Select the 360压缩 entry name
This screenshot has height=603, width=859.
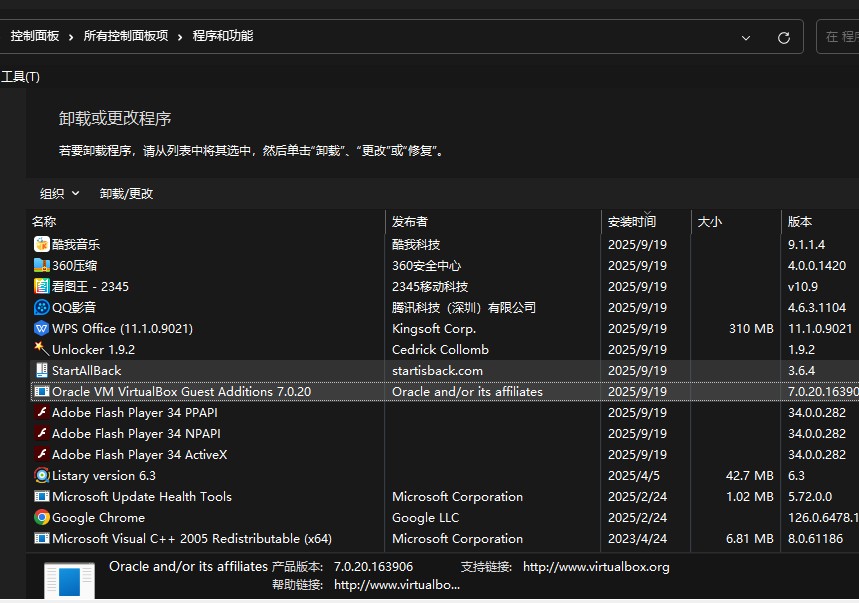[75, 266]
